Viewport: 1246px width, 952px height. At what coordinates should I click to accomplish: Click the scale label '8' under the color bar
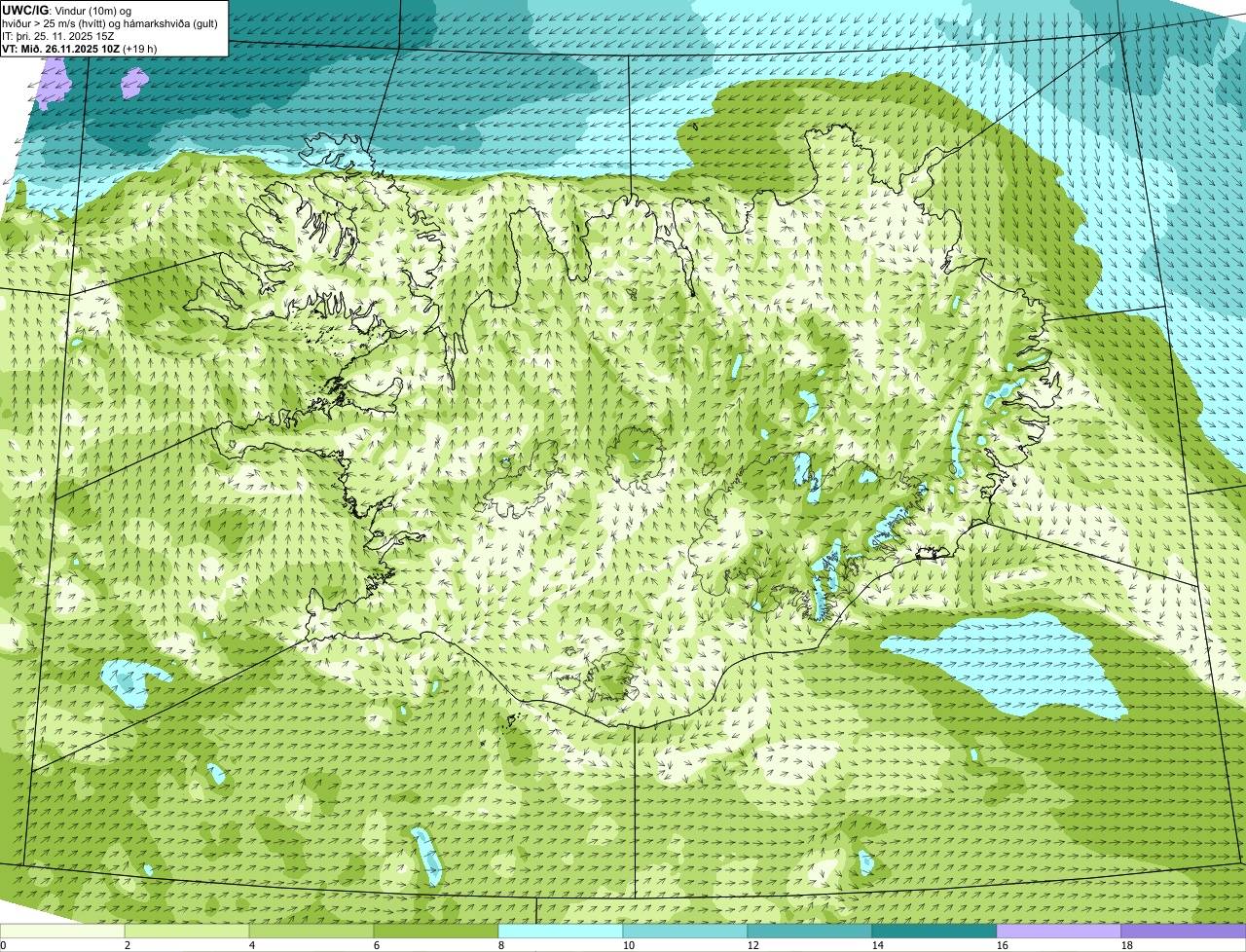501,945
